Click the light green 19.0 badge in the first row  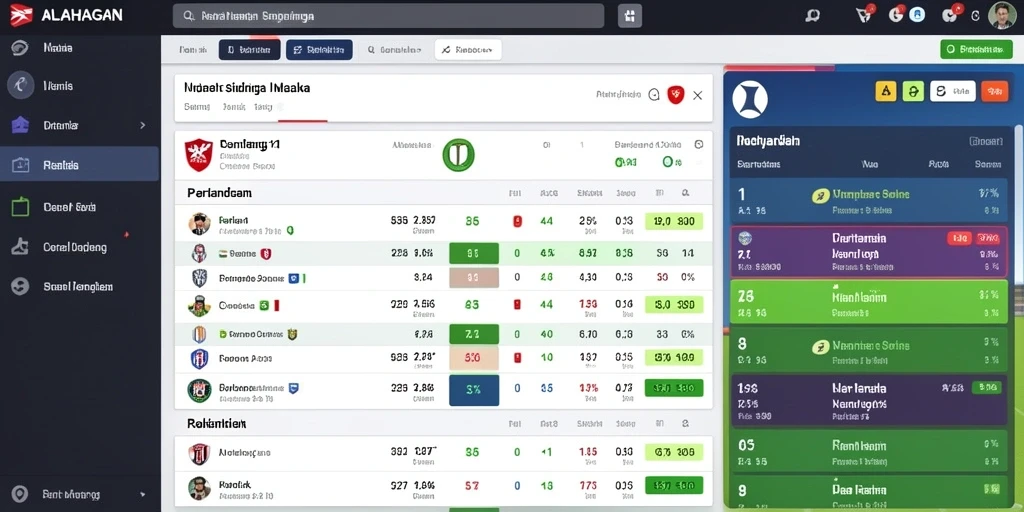[673, 221]
